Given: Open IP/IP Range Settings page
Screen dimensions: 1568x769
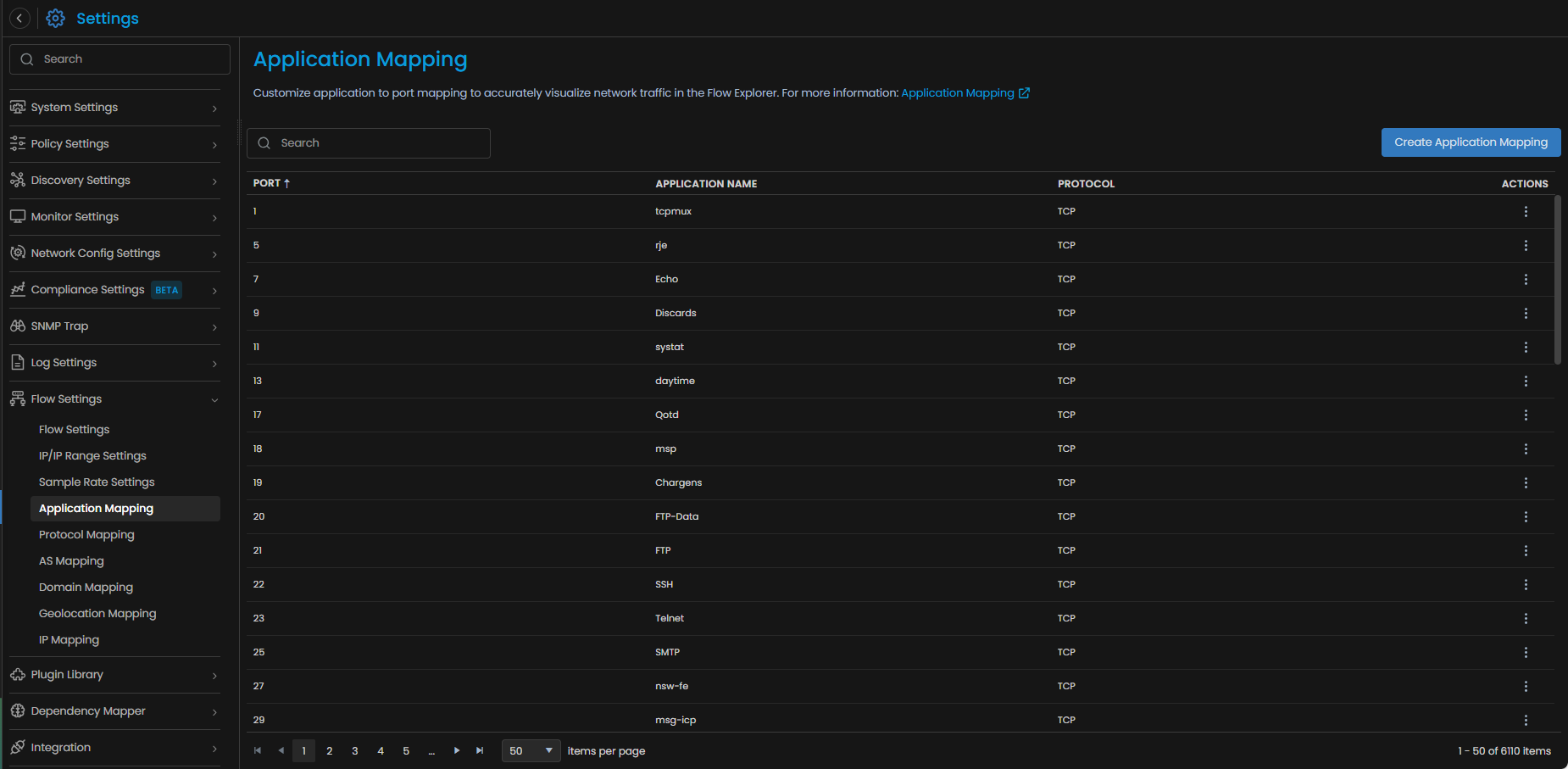Looking at the screenshot, I should coord(92,455).
